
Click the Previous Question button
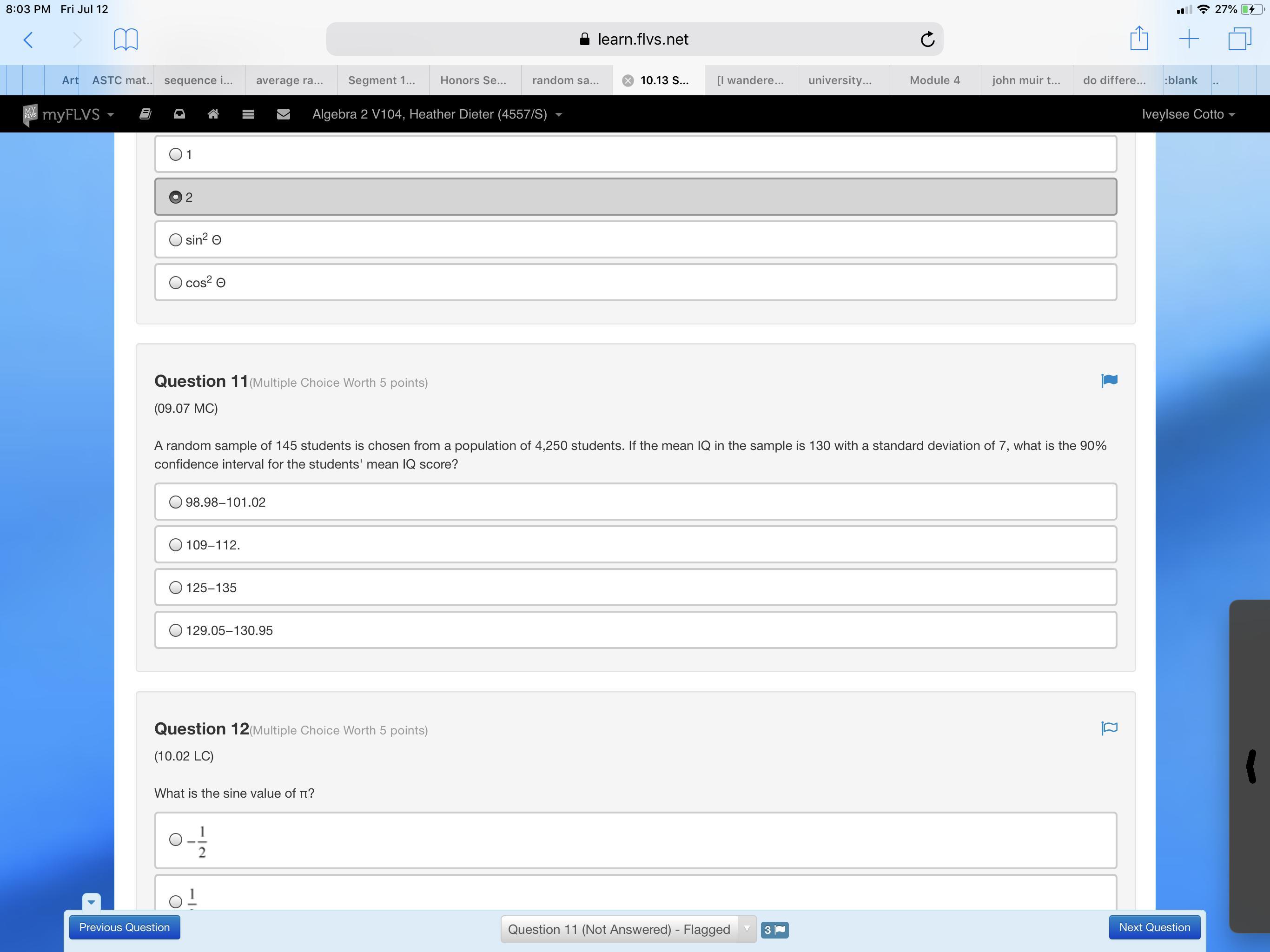125,927
